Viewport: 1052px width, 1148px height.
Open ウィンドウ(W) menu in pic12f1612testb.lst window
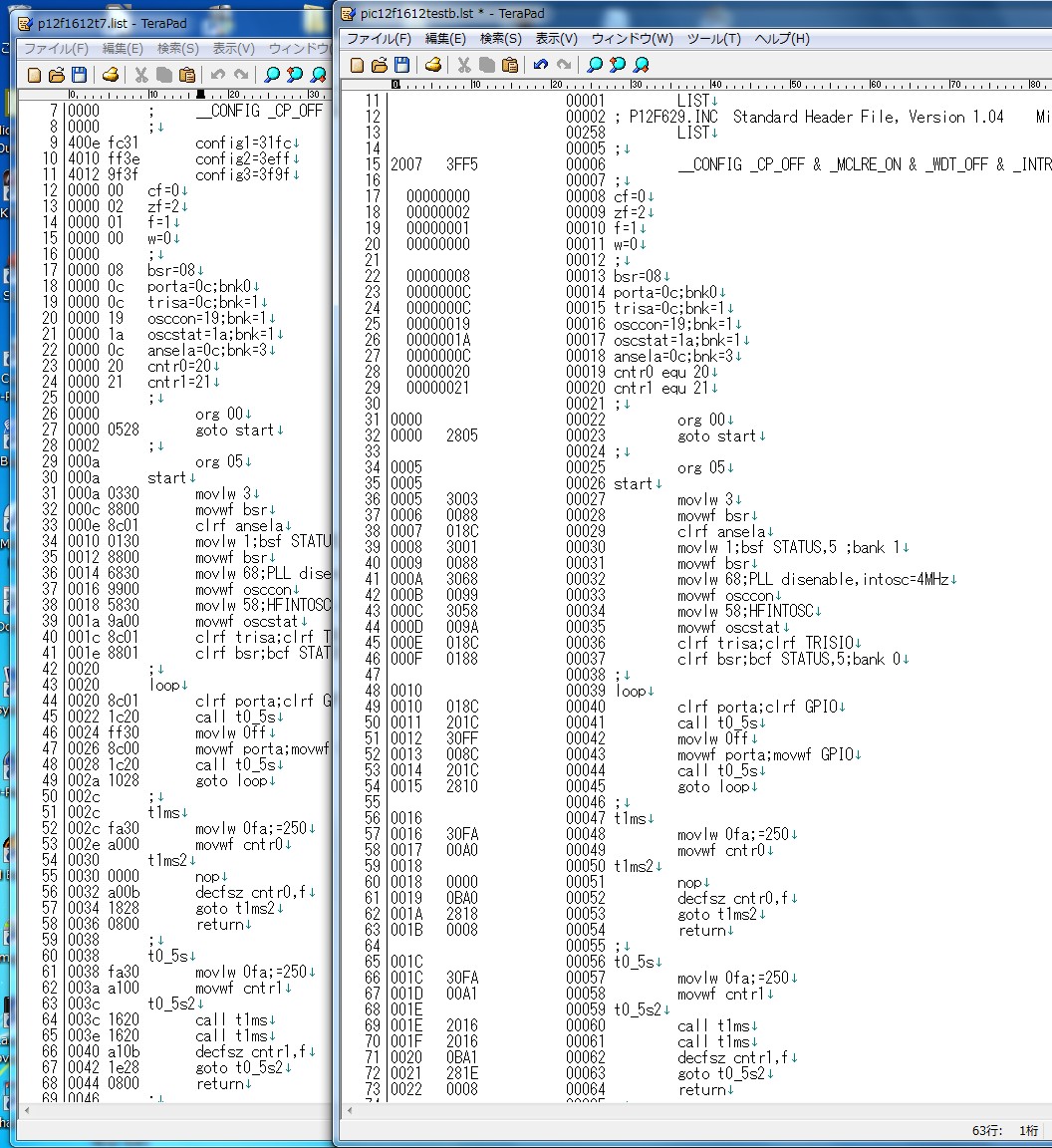point(632,39)
